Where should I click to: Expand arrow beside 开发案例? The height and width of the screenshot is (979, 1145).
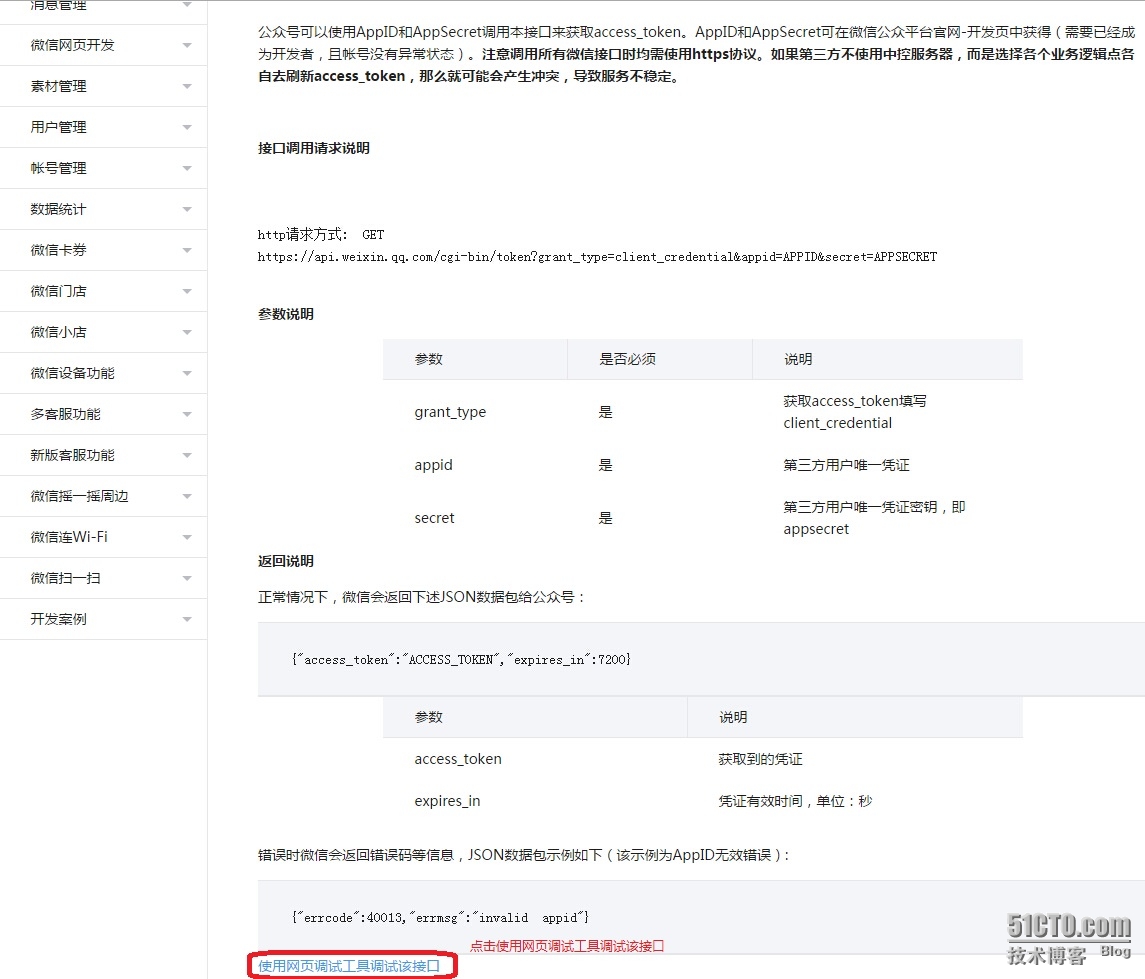pyautogui.click(x=187, y=619)
